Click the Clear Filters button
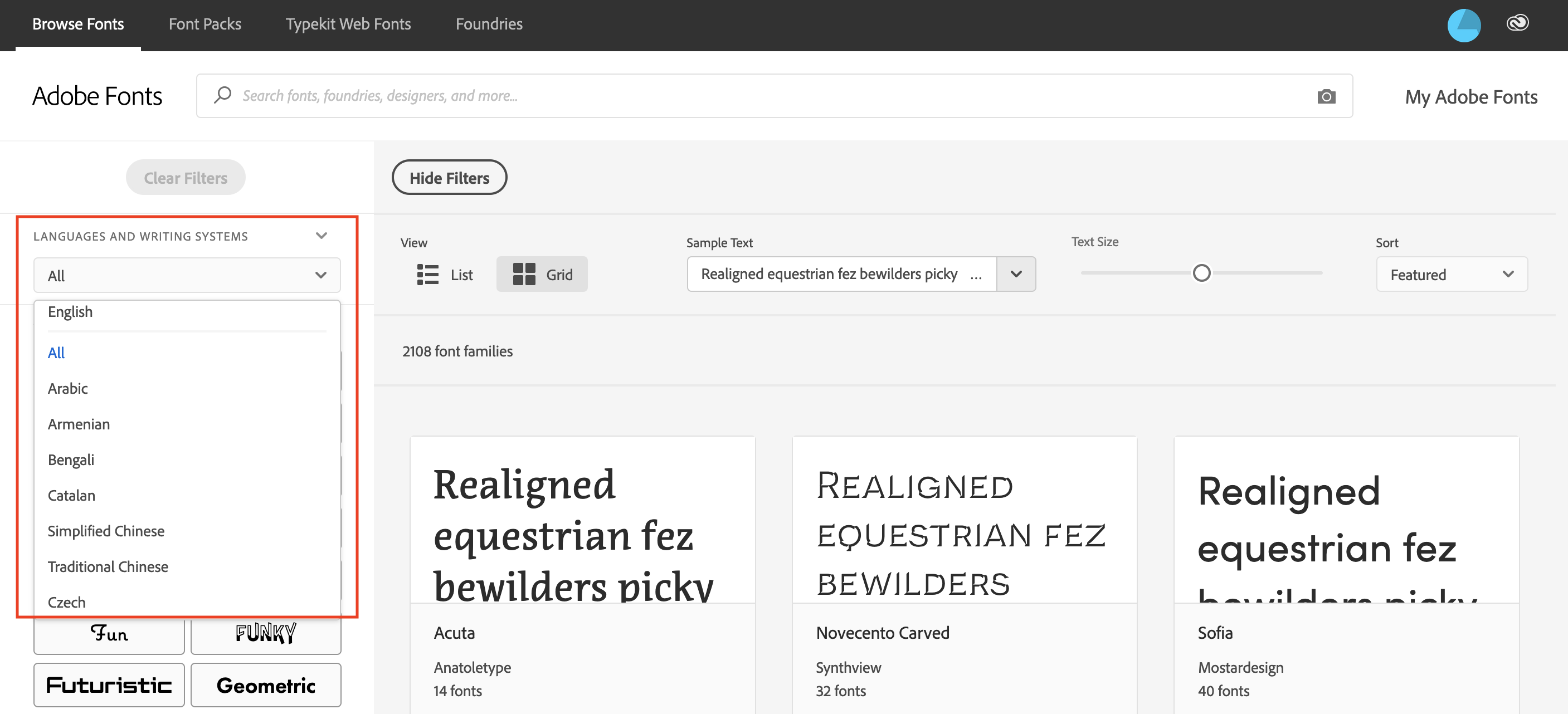This screenshot has height=714, width=1568. [x=185, y=177]
